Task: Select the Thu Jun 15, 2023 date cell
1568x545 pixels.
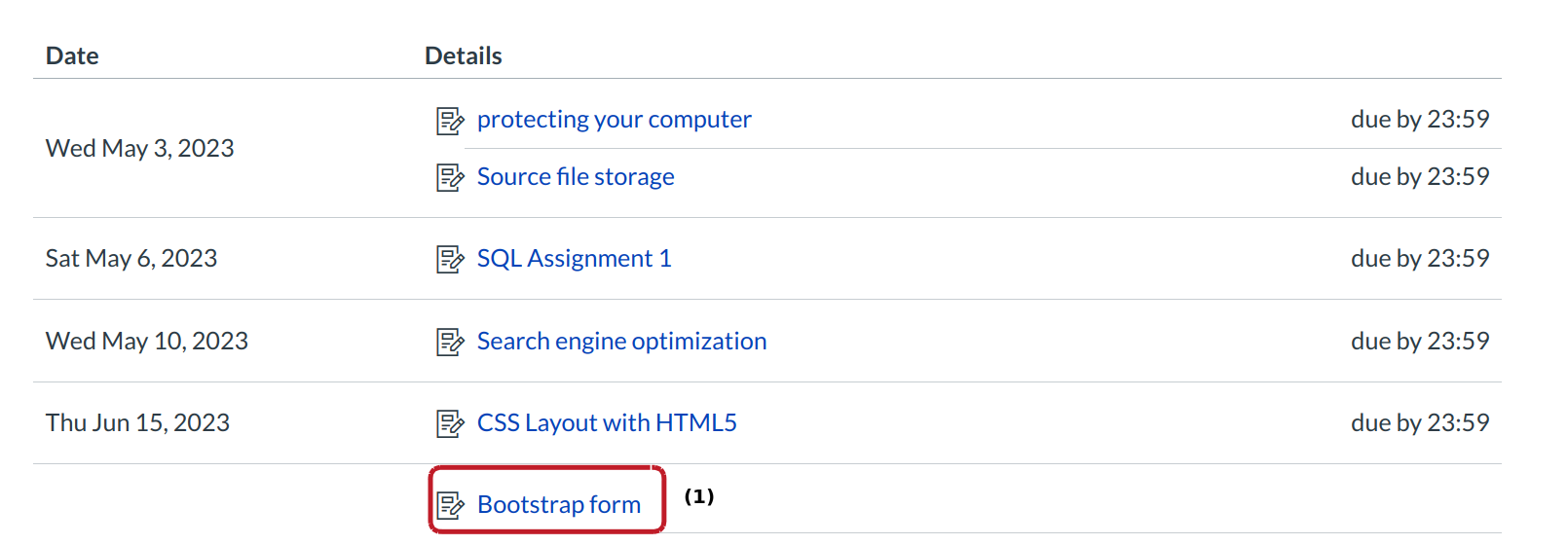Action: tap(137, 423)
